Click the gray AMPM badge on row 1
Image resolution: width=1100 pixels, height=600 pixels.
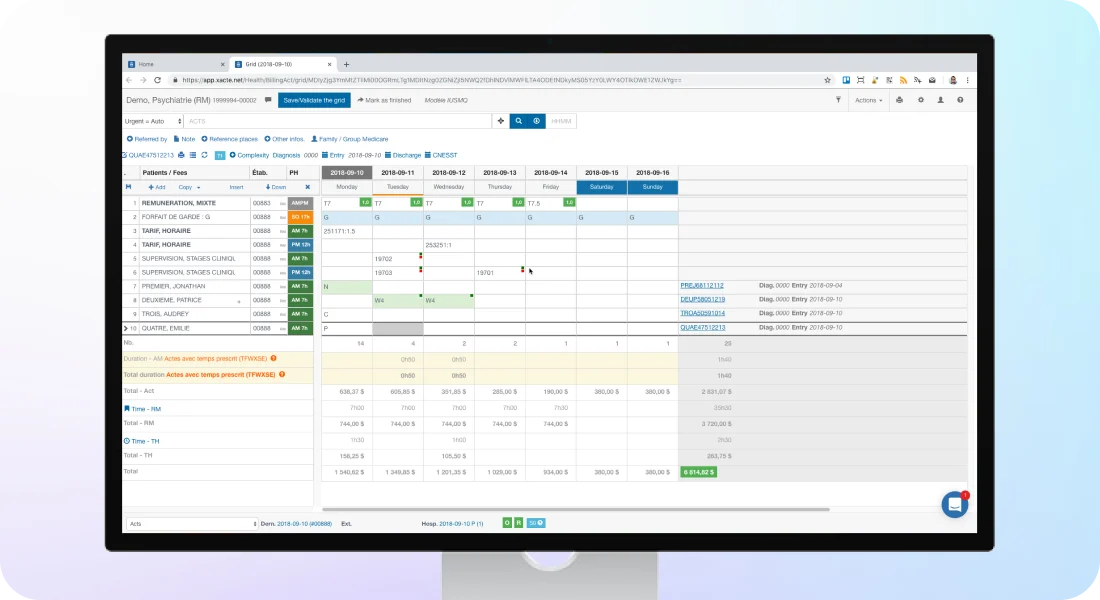[300, 203]
